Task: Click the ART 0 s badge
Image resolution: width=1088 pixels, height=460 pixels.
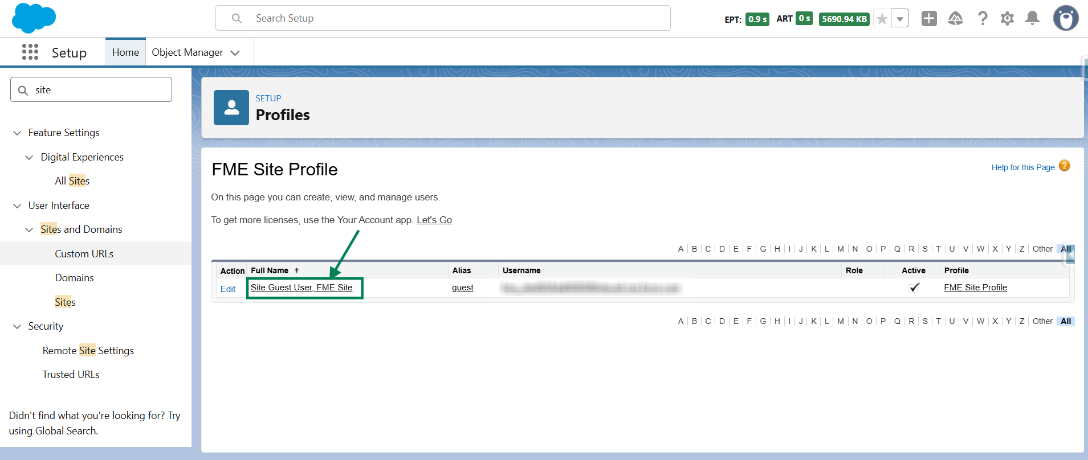Action: 804,19
